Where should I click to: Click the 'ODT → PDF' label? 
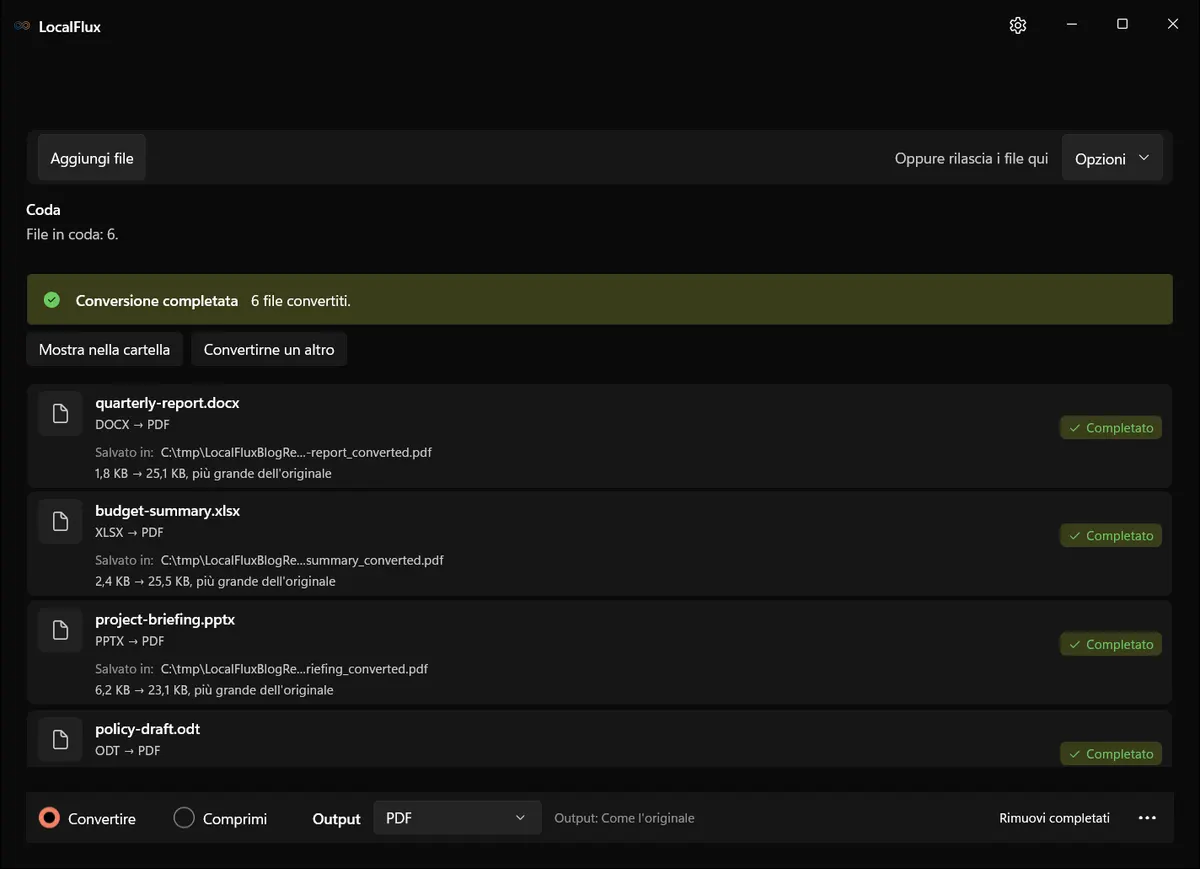(127, 751)
